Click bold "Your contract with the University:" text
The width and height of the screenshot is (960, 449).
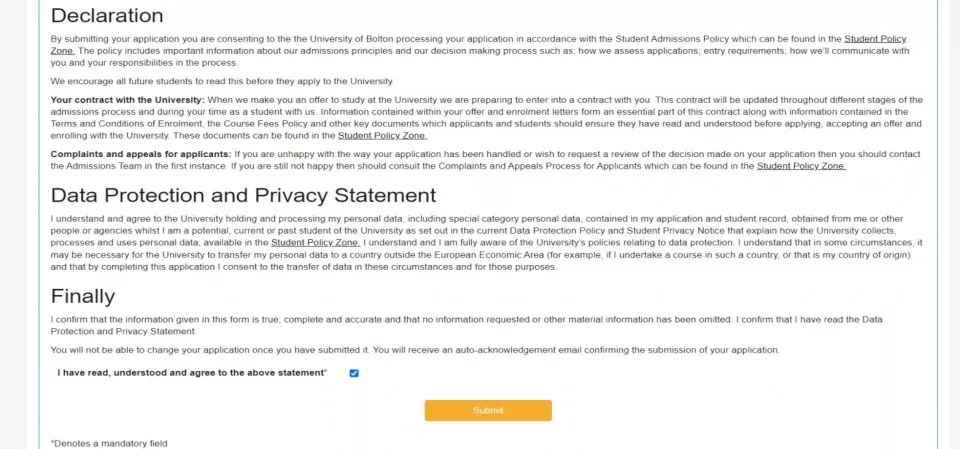127,100
